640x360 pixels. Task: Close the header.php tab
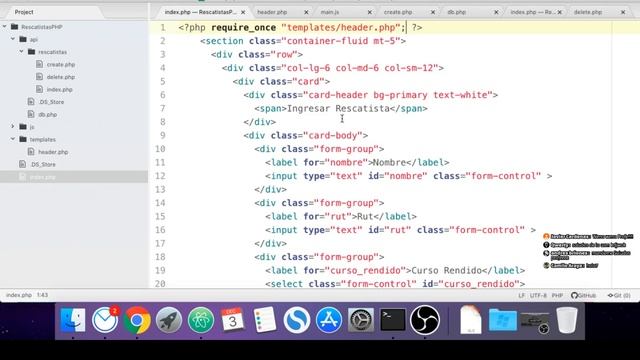[306, 12]
